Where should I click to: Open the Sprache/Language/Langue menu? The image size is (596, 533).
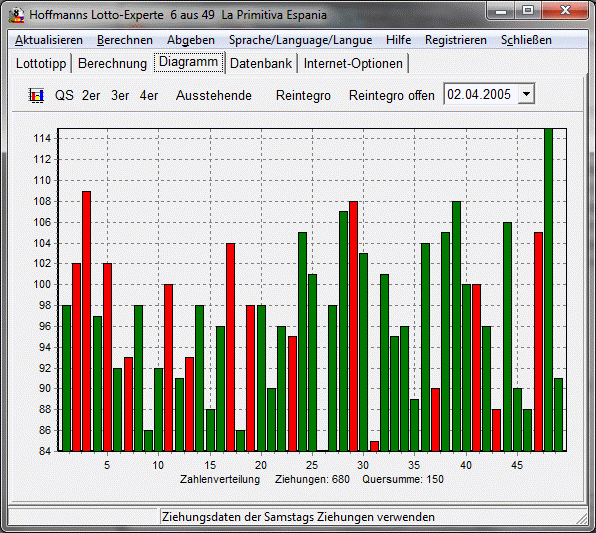[300, 40]
